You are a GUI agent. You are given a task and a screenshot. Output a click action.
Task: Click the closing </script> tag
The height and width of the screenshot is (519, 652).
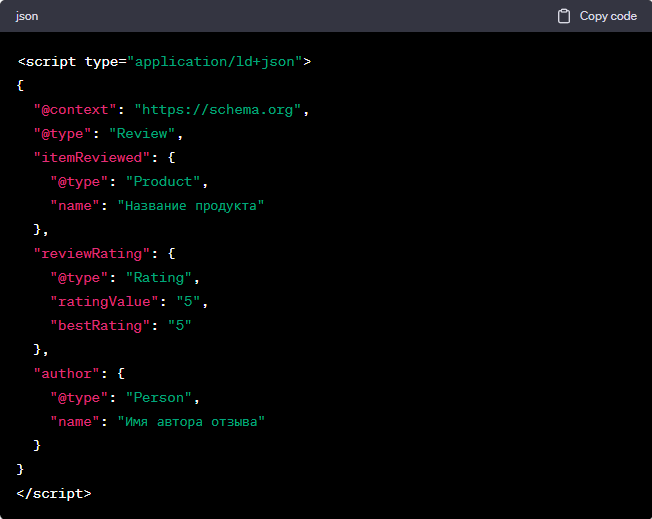coord(54,494)
